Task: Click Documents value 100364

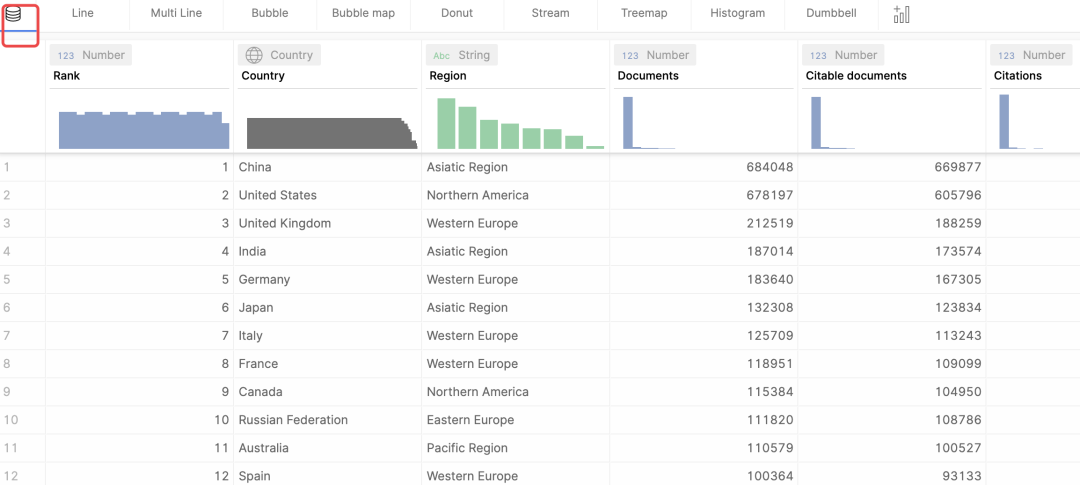Action: click(x=770, y=476)
